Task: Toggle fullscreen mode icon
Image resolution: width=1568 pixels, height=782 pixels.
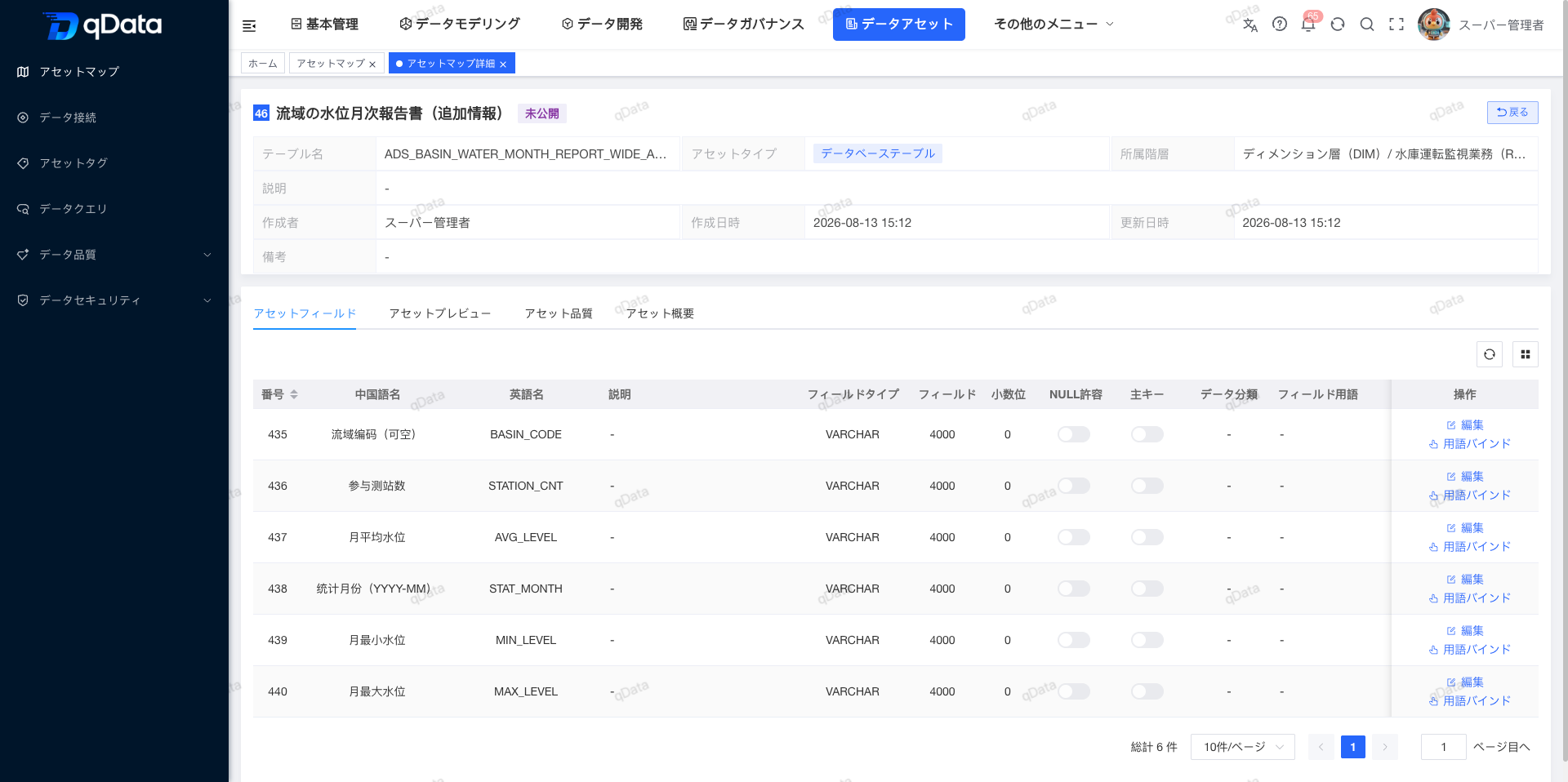Action: point(1396,24)
